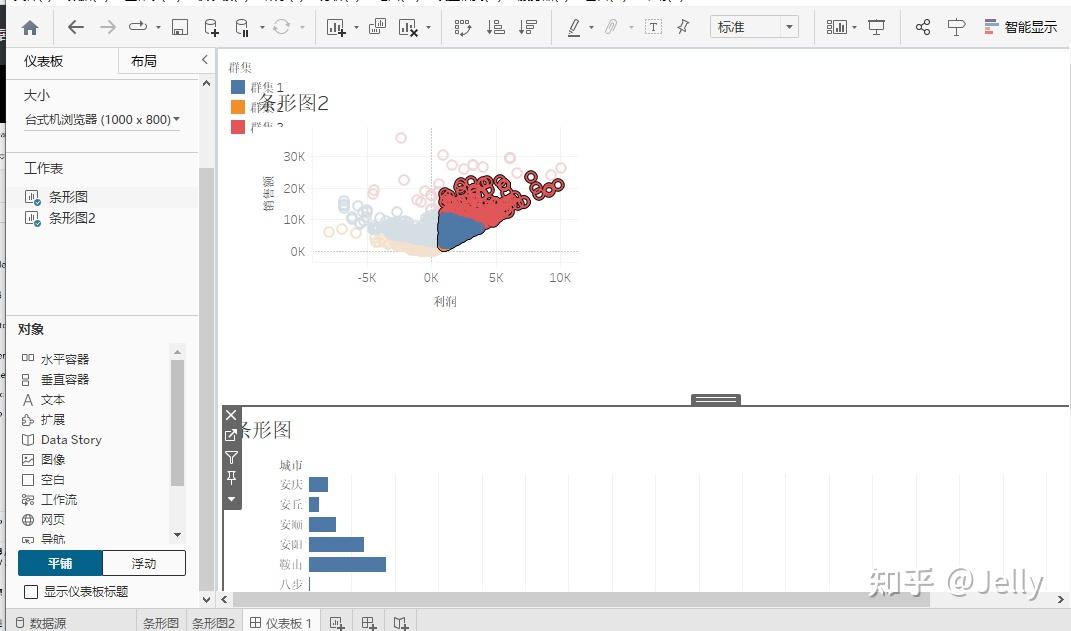Viewport: 1071px width, 631px height.
Task: Click the new worksheet bottom-bar icon
Action: pyautogui.click(x=337, y=622)
